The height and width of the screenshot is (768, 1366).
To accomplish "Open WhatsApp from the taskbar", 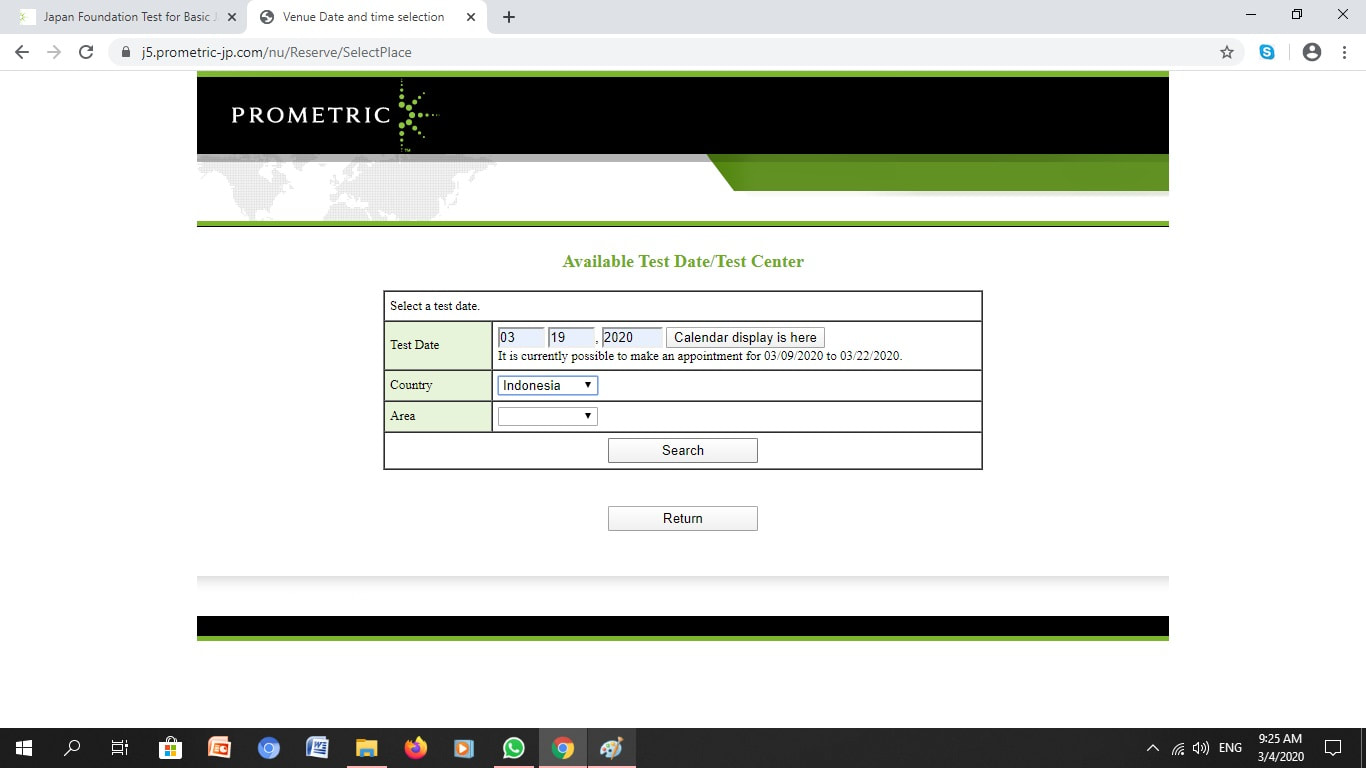I will tap(514, 748).
